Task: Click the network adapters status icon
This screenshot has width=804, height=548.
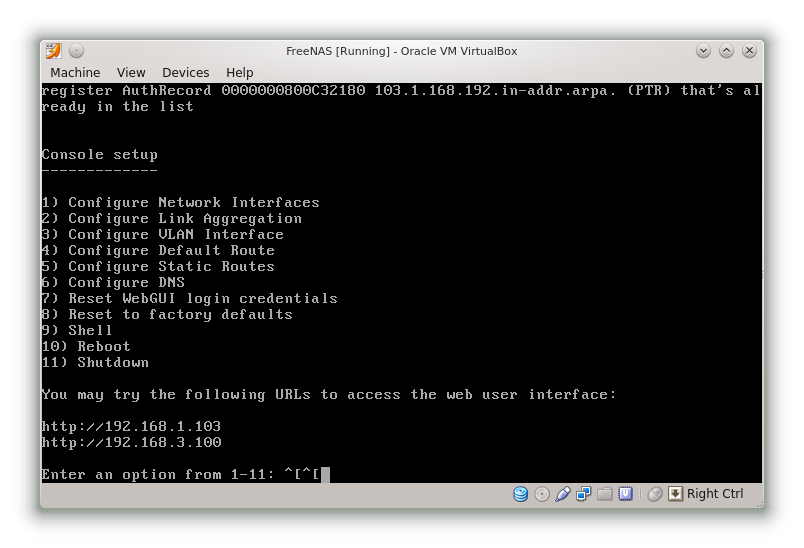Action: (x=584, y=494)
